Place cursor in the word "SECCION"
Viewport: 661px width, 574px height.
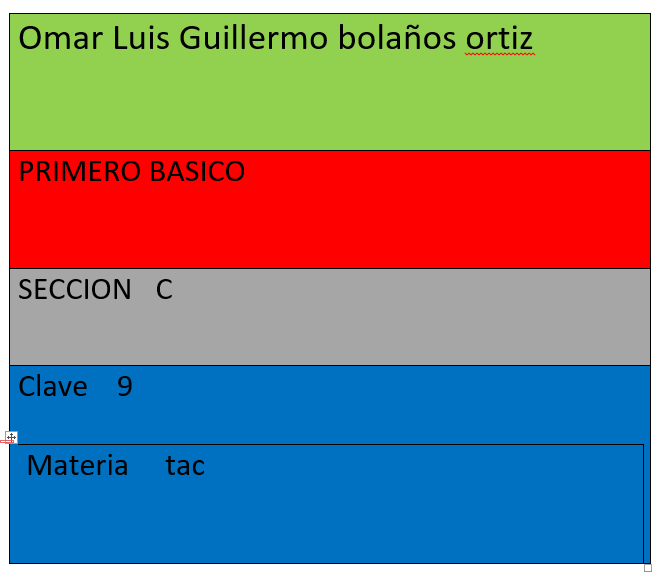(x=75, y=290)
